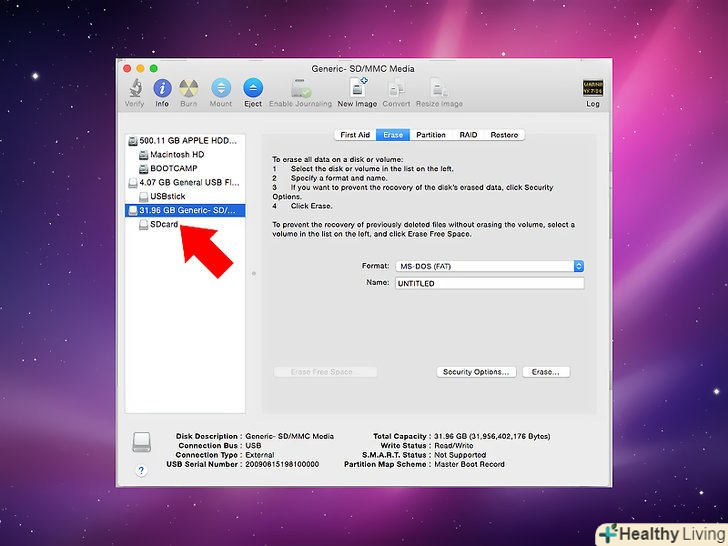Select the 31.96 GB Generic- SD disk
This screenshot has height=546, width=728.
(x=185, y=210)
